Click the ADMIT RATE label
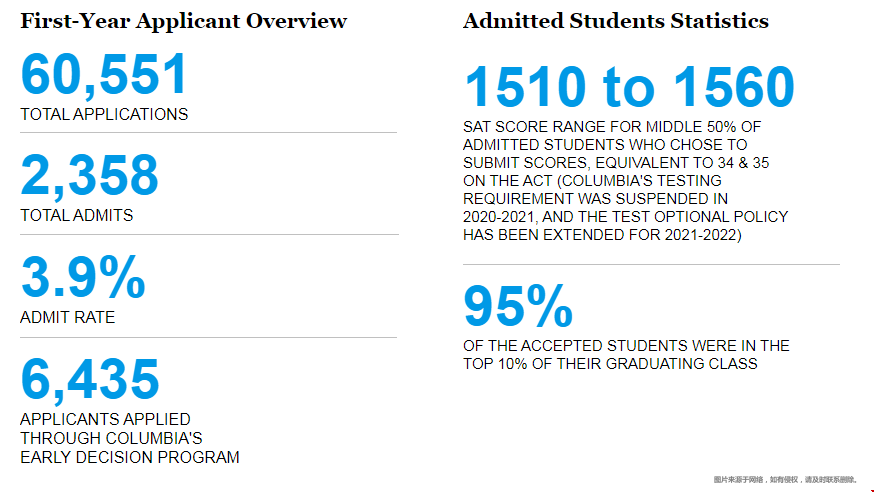Viewport: 874px width, 492px height. point(67,317)
